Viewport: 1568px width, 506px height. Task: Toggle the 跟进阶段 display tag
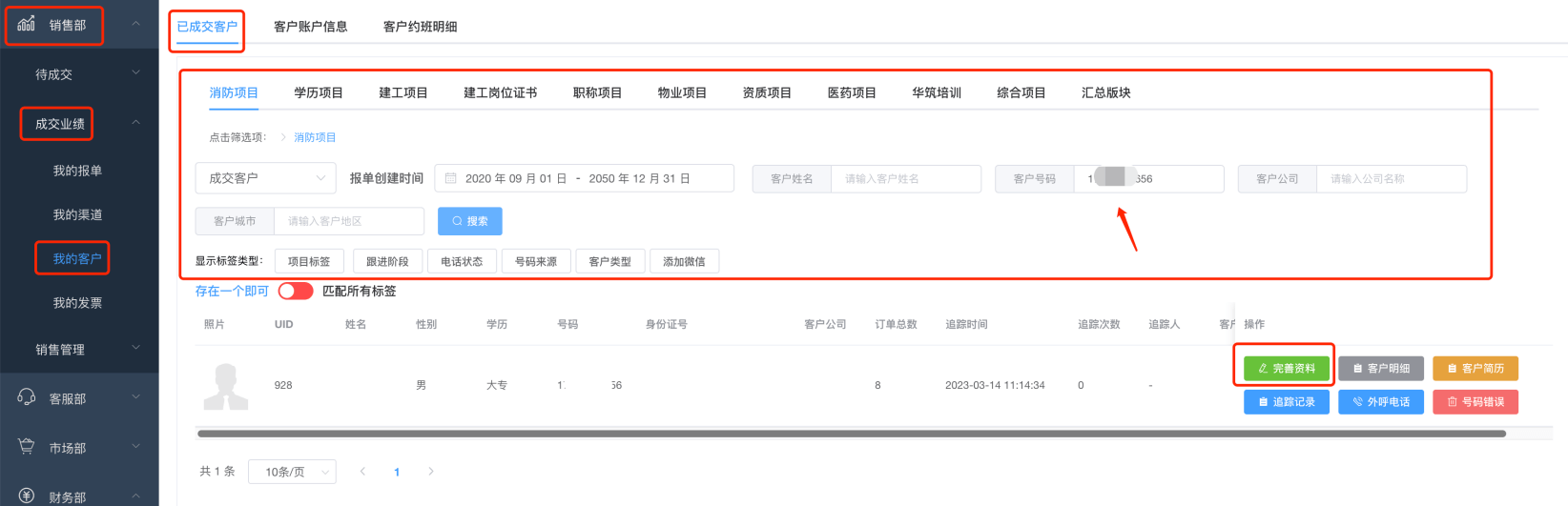tap(387, 261)
